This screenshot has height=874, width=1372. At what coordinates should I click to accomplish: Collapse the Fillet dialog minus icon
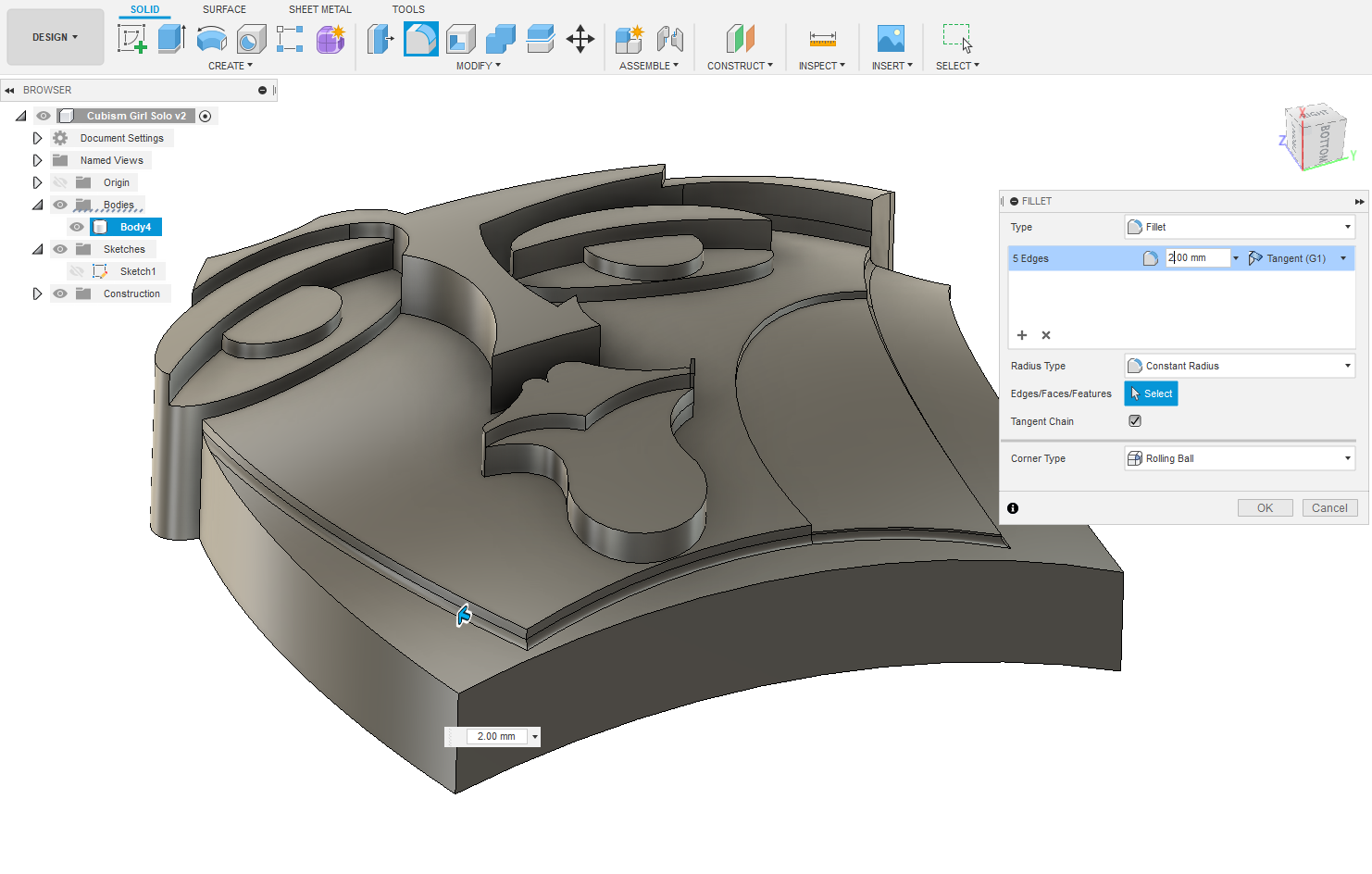pos(1014,201)
